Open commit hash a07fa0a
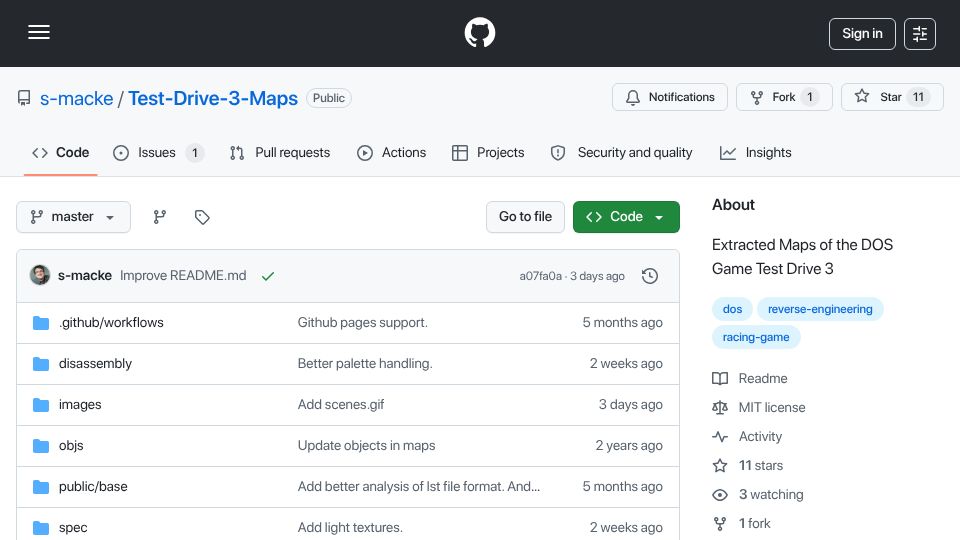960x540 pixels. tap(541, 276)
